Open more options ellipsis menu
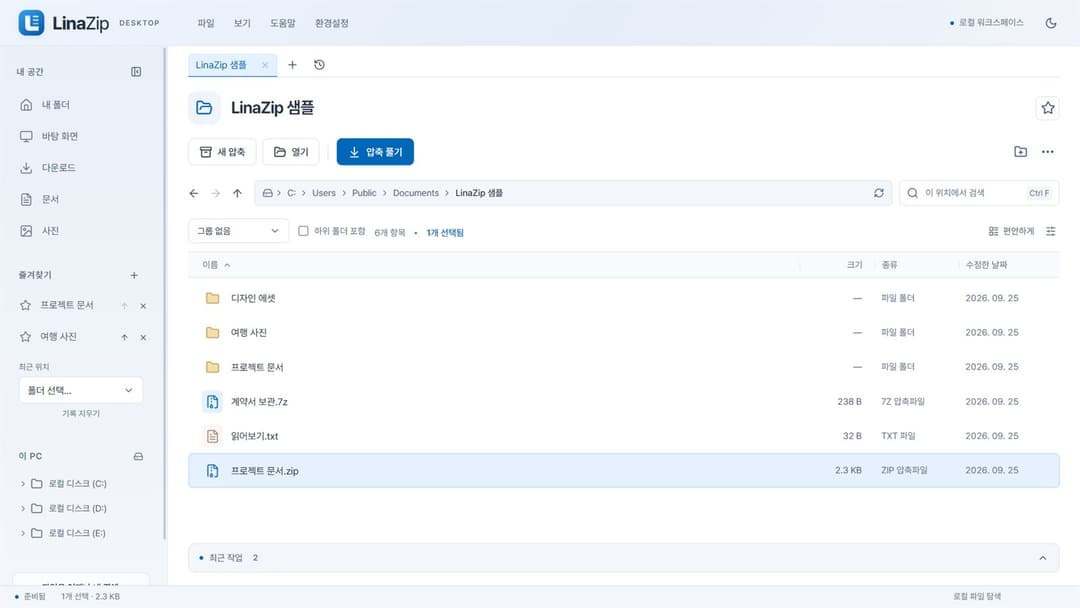The image size is (1080, 608). pyautogui.click(x=1048, y=151)
